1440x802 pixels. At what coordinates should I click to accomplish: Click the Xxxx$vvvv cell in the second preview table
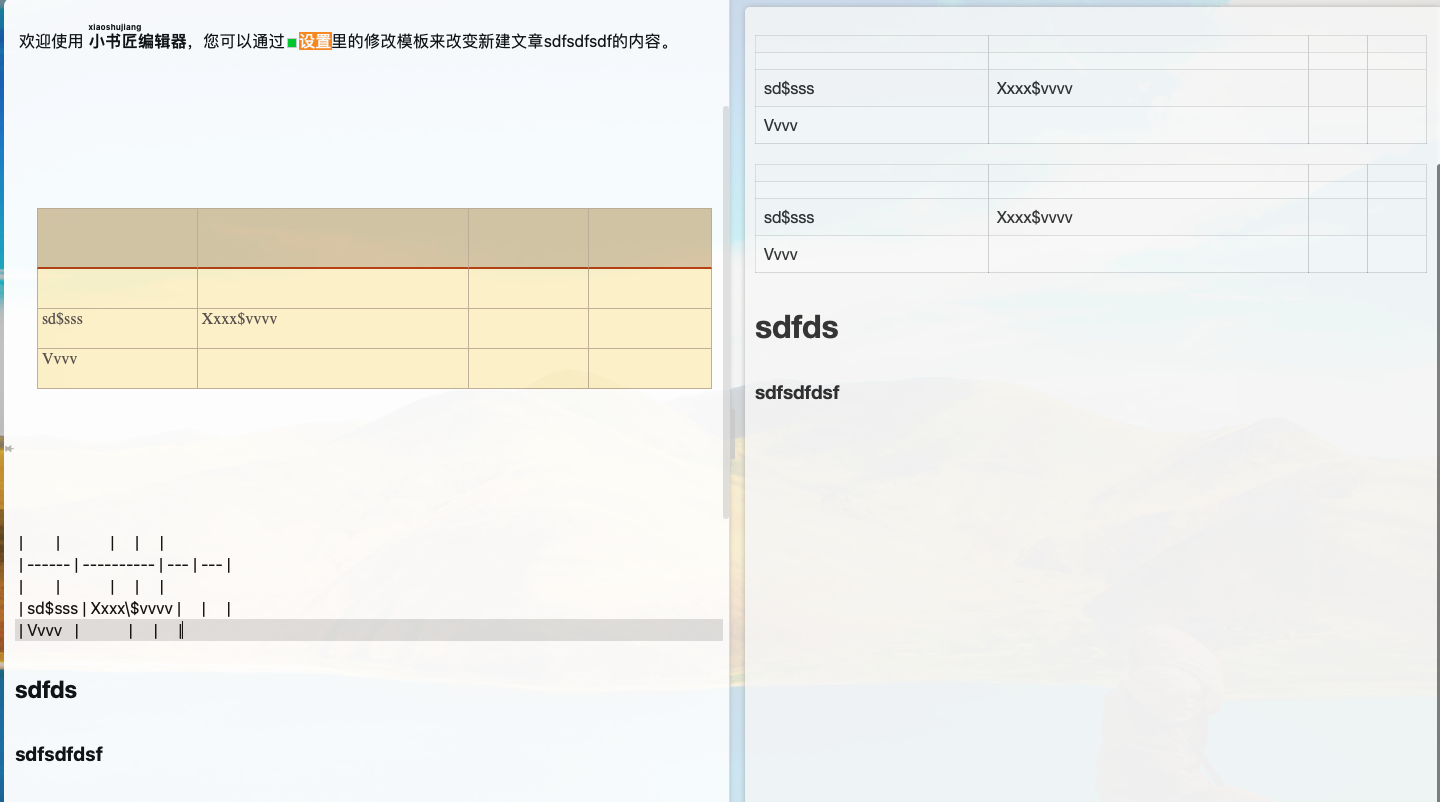(x=1034, y=217)
